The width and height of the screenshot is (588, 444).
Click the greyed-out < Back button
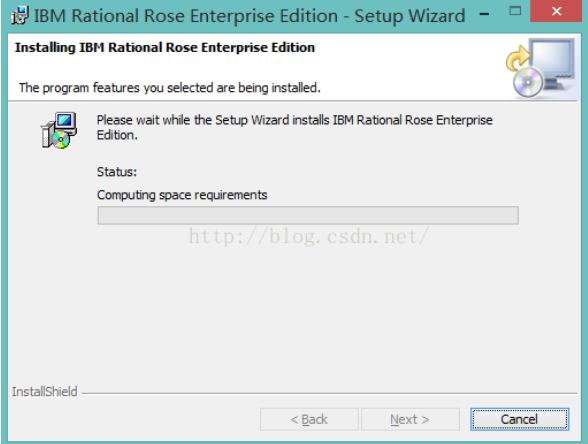[309, 419]
